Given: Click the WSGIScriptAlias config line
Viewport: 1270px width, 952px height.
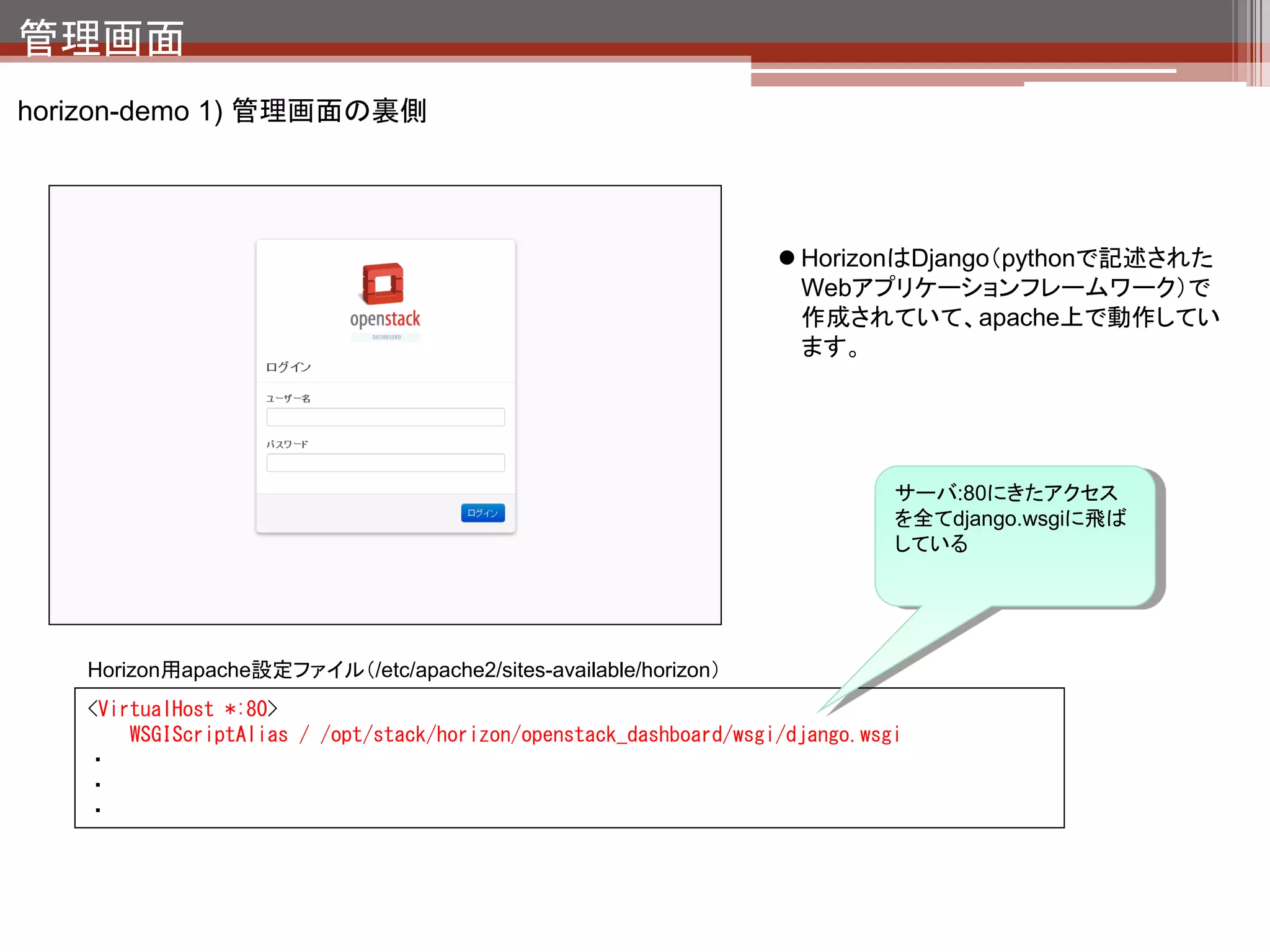Looking at the screenshot, I should click(515, 734).
